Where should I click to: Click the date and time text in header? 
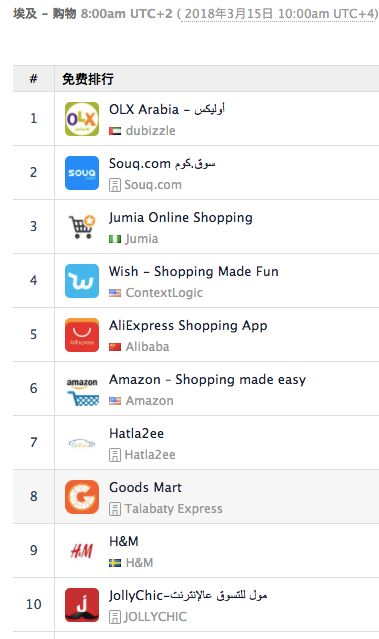click(x=280, y=14)
